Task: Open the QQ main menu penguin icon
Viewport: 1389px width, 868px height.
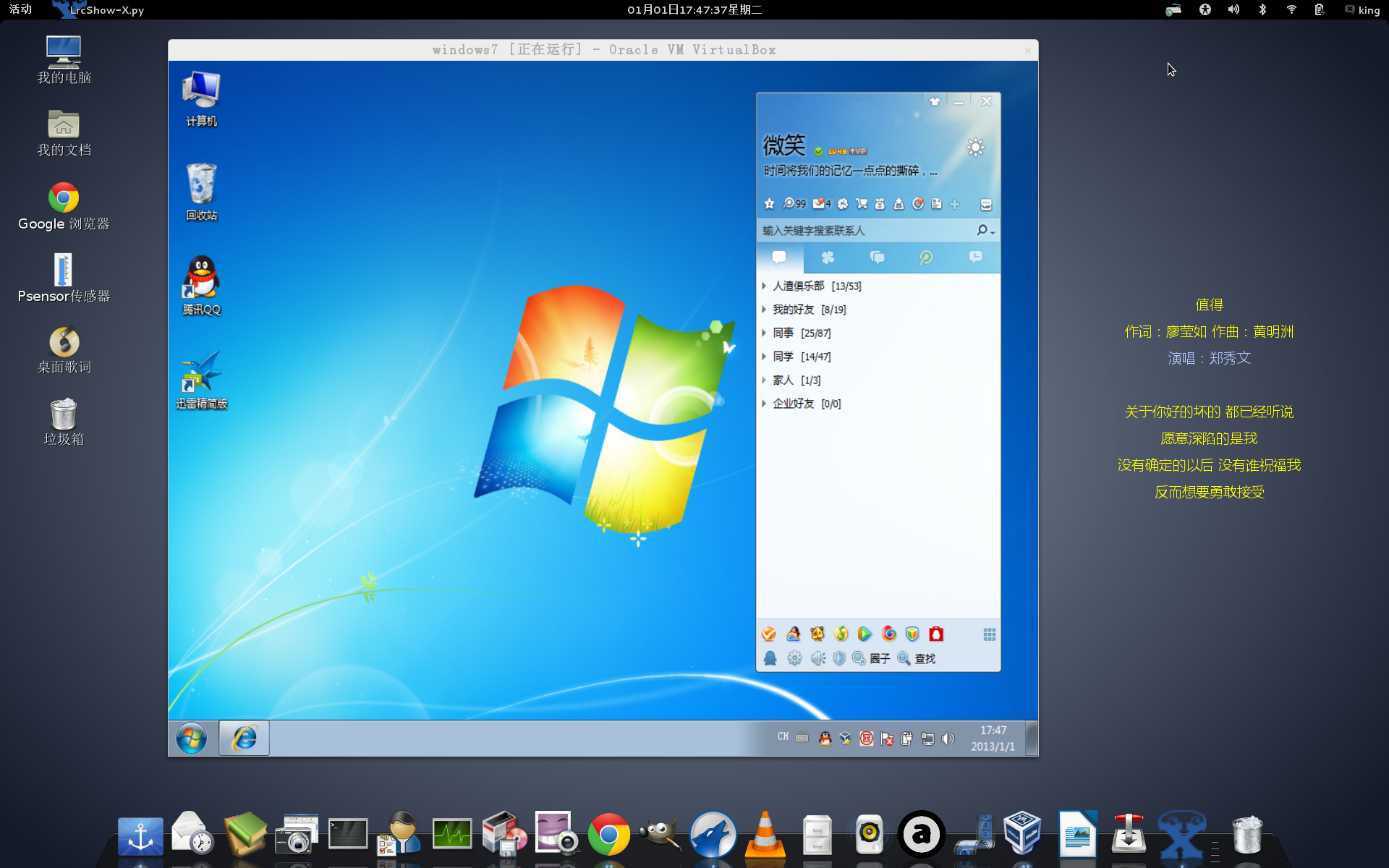Action: (x=770, y=658)
